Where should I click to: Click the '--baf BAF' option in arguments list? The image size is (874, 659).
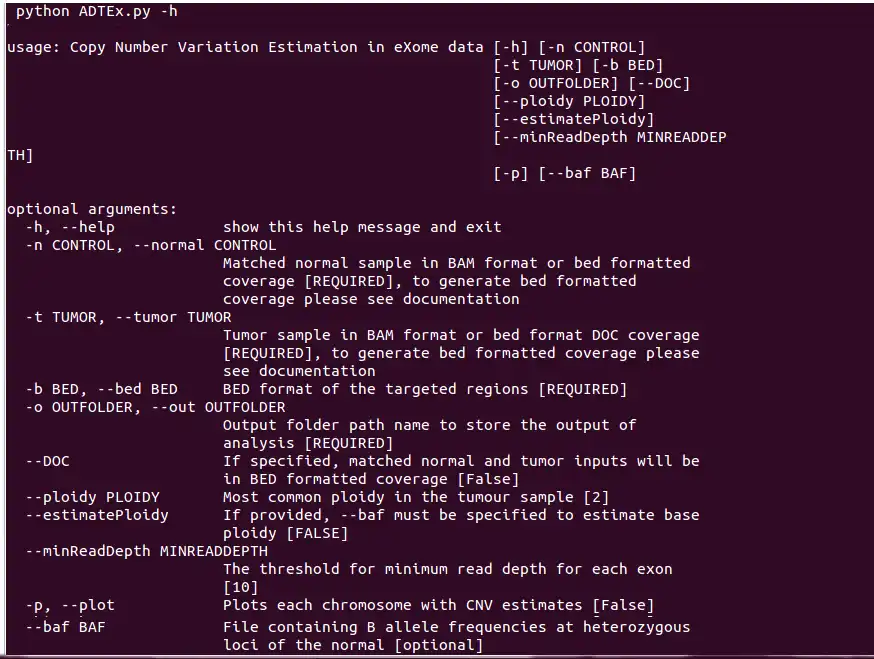[65, 627]
